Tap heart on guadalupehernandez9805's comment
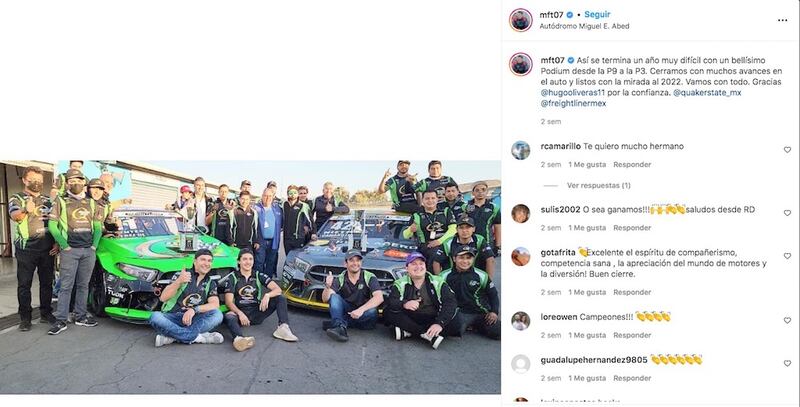 point(787,364)
